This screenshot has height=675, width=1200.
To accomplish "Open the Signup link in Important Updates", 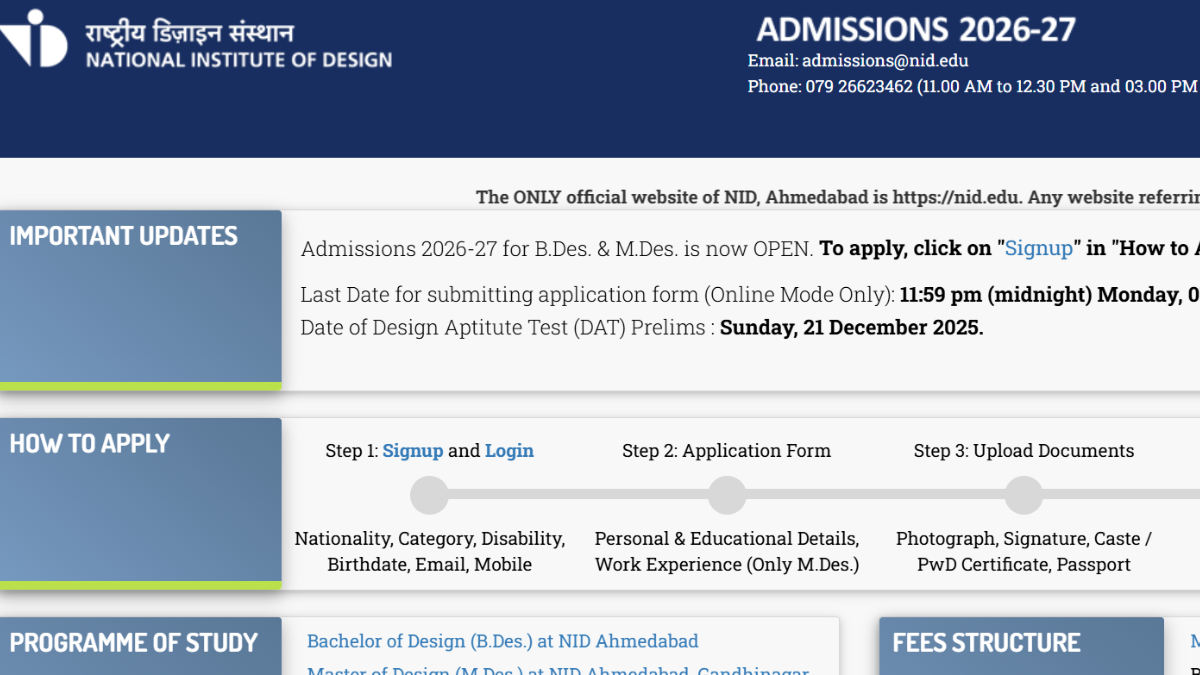I will click(1039, 248).
